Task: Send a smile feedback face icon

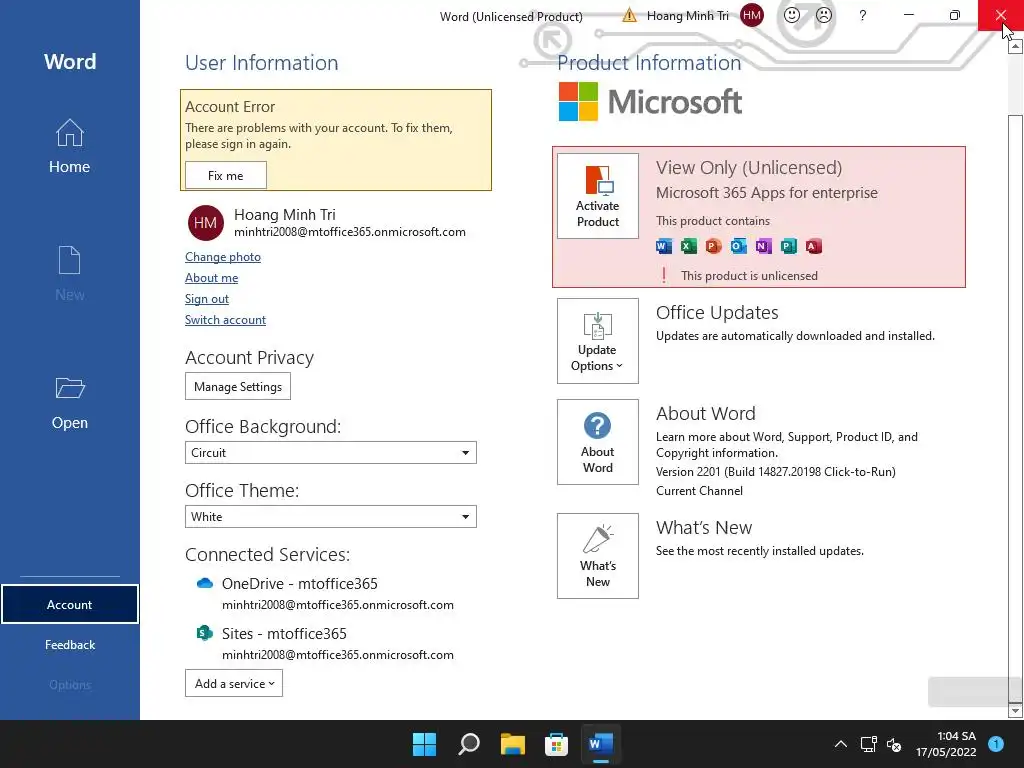Action: pos(792,15)
